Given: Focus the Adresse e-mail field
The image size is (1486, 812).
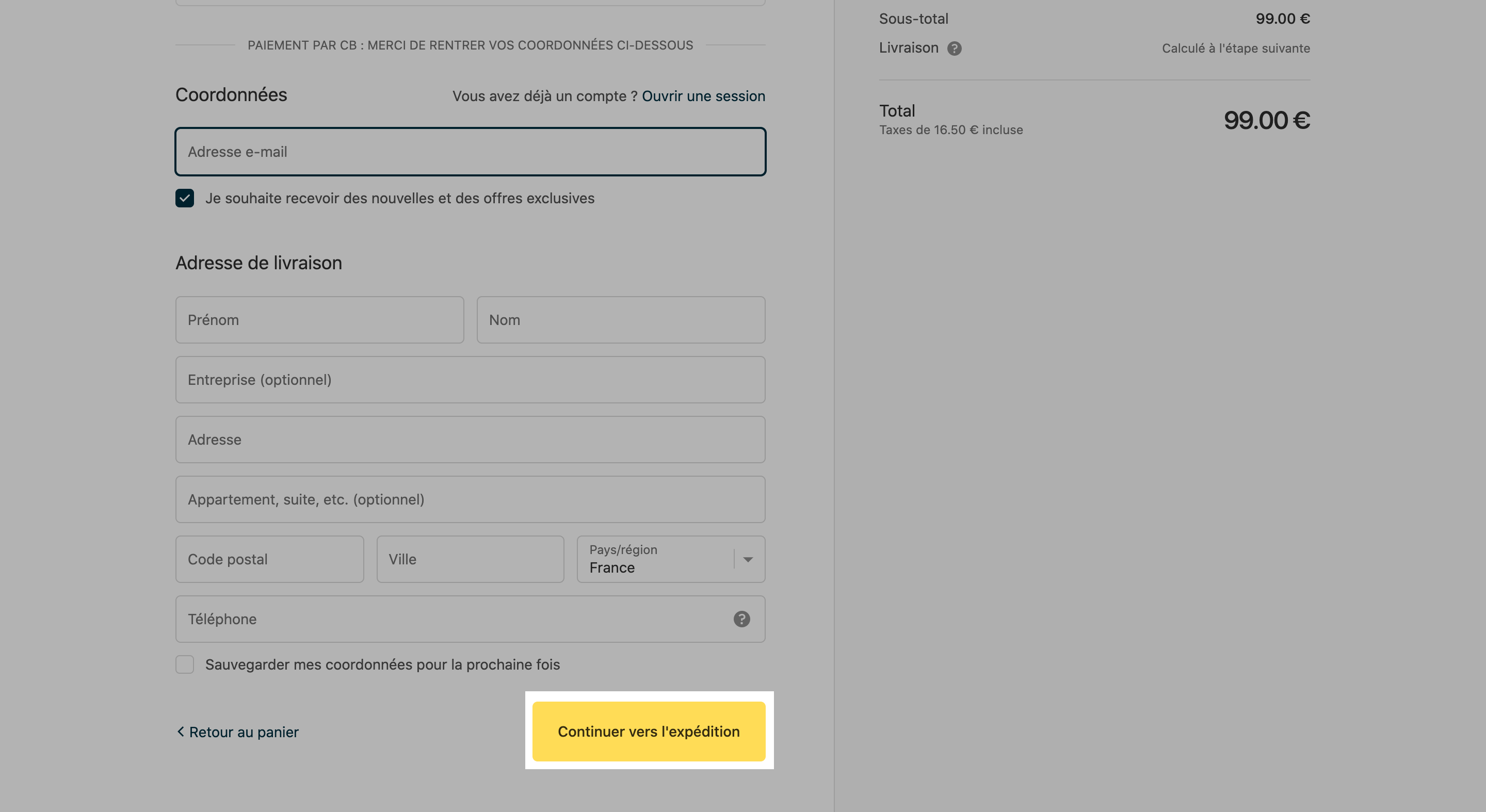Looking at the screenshot, I should coord(470,152).
